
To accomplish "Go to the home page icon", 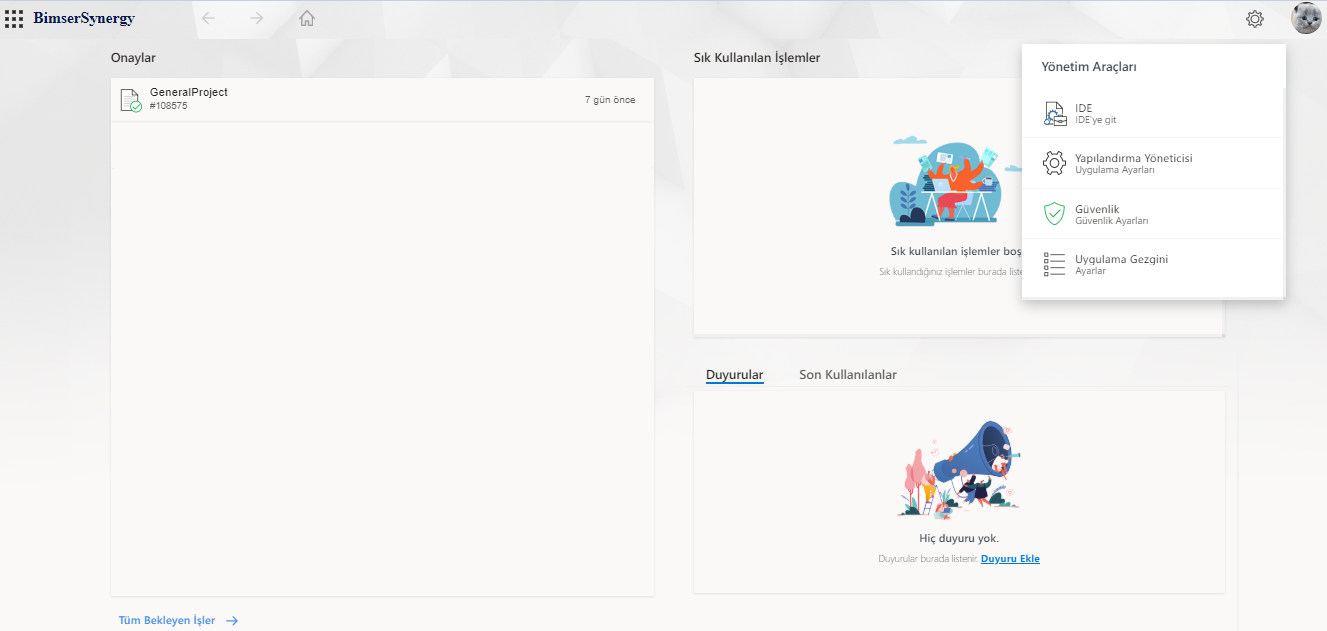I will 307,18.
